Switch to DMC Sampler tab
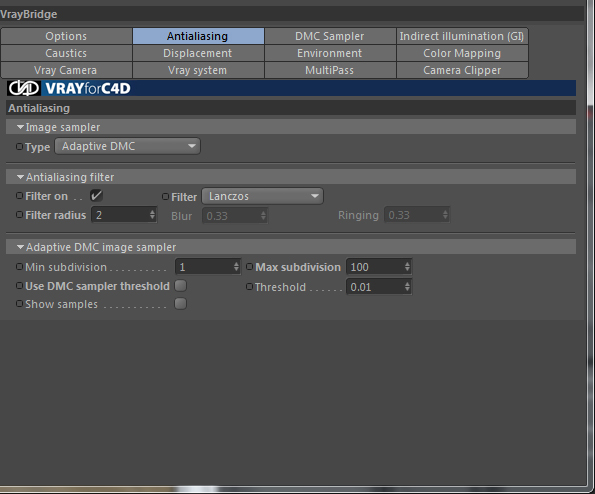This screenshot has height=494, width=595. point(329,36)
